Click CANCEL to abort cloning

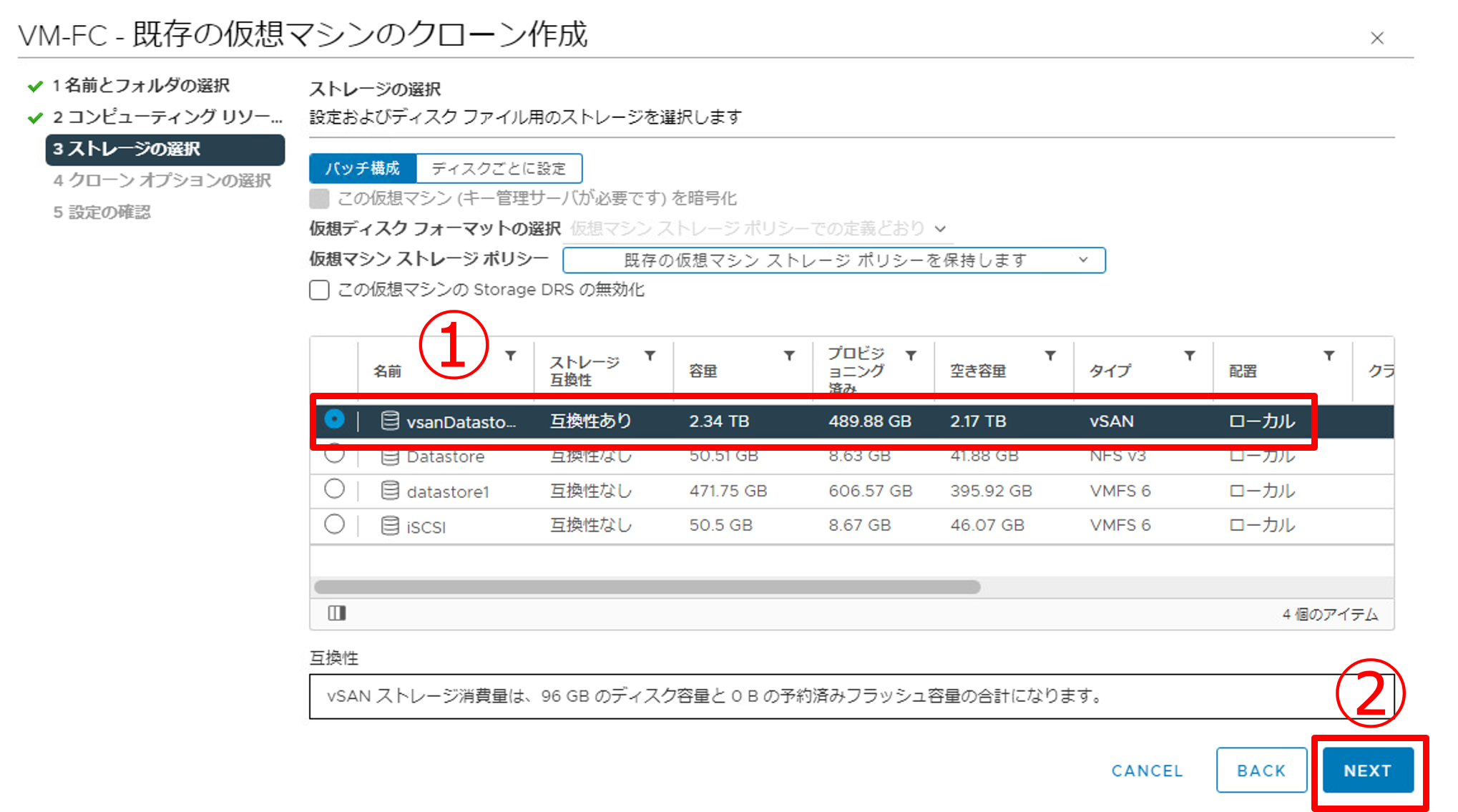point(1147,771)
